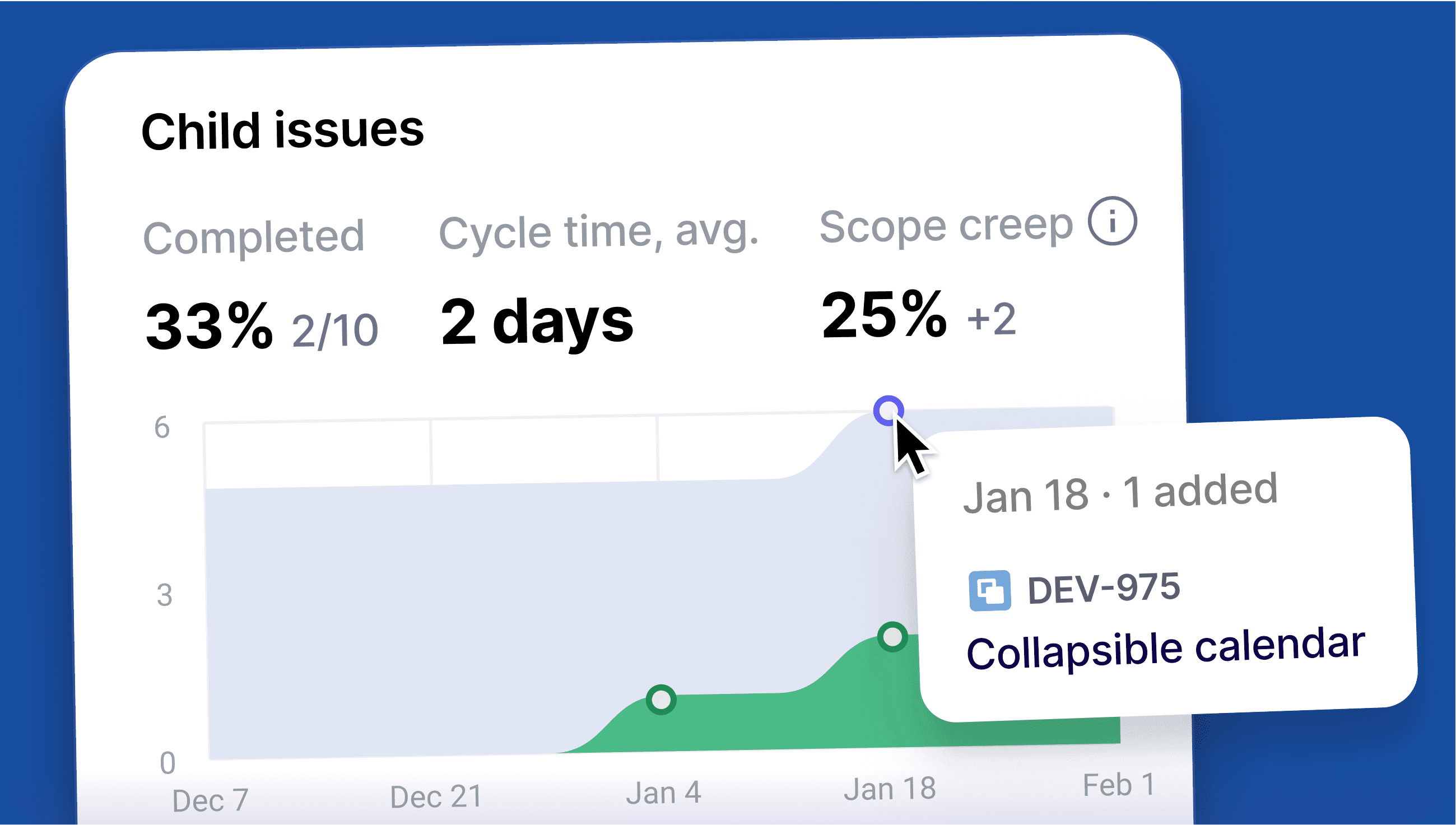Click the Dec 7 date axis label
This screenshot has height=825, width=1456.
[x=210, y=800]
